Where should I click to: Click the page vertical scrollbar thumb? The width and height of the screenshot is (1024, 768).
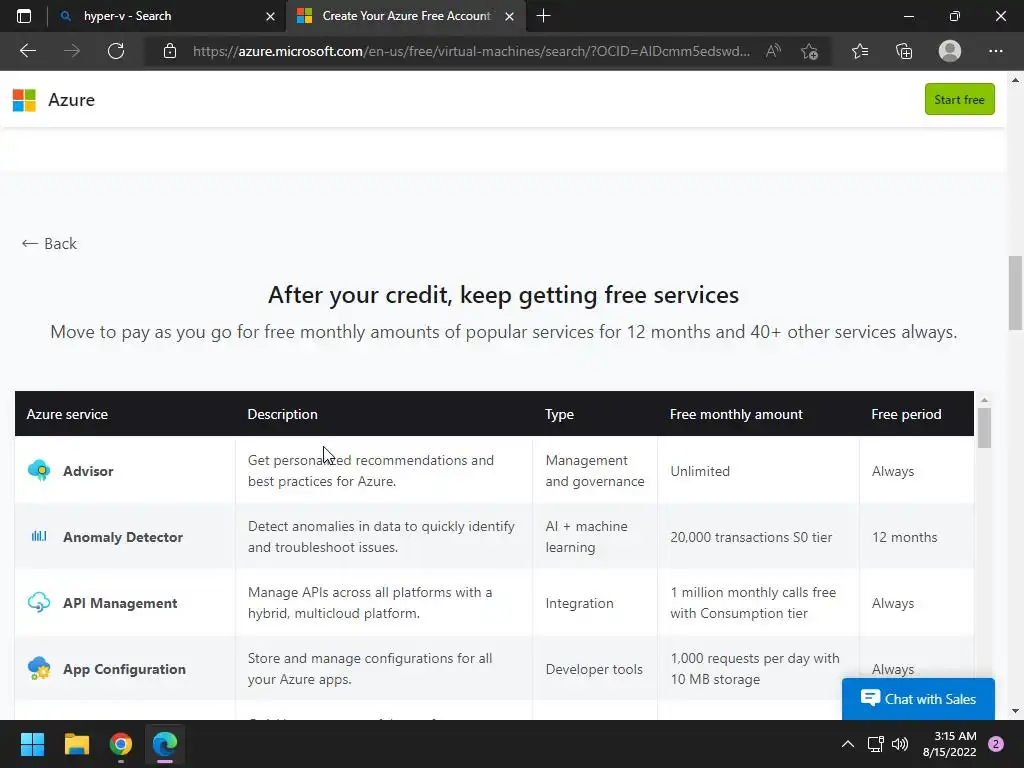tap(1015, 293)
